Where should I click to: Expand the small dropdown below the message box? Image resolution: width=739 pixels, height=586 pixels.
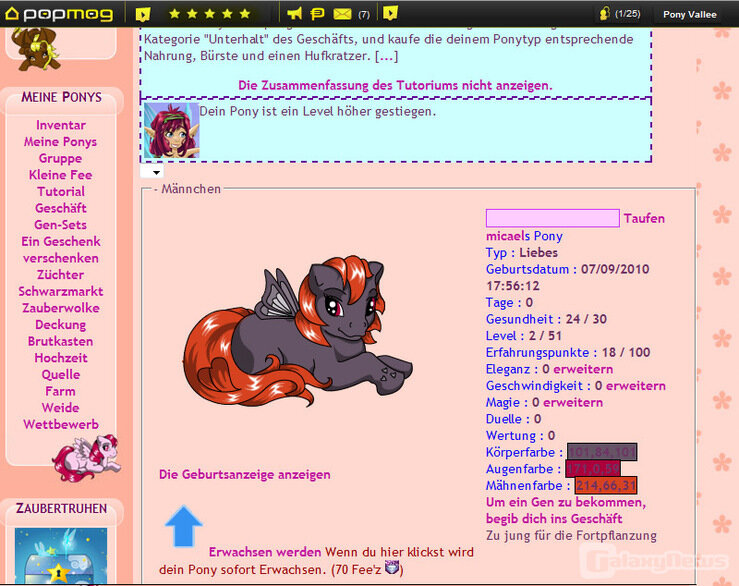(152, 172)
